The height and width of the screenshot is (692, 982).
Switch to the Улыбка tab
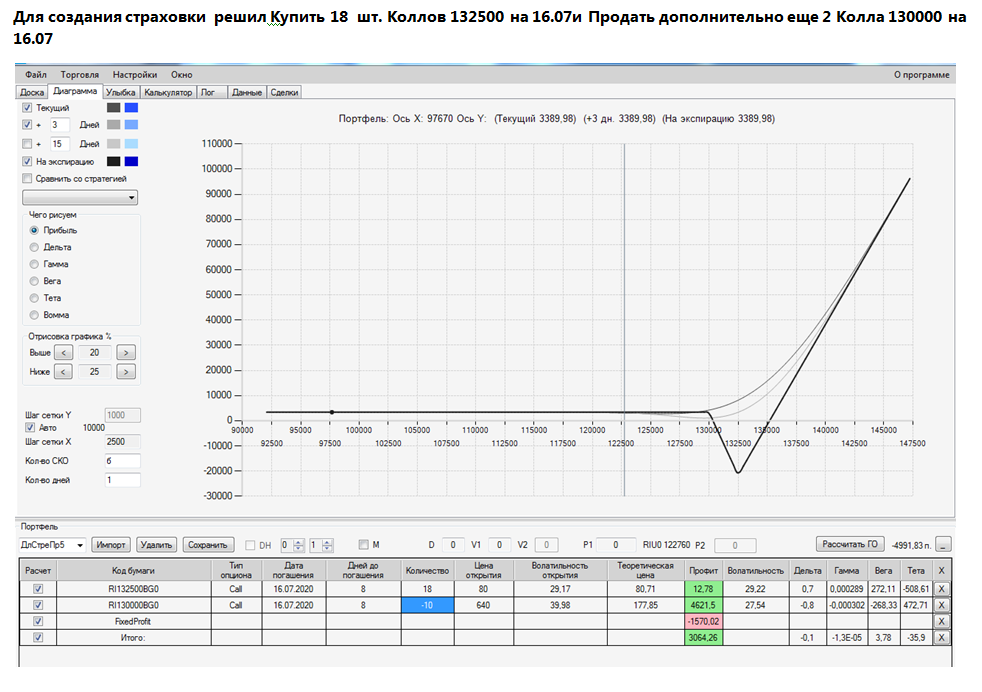(120, 92)
